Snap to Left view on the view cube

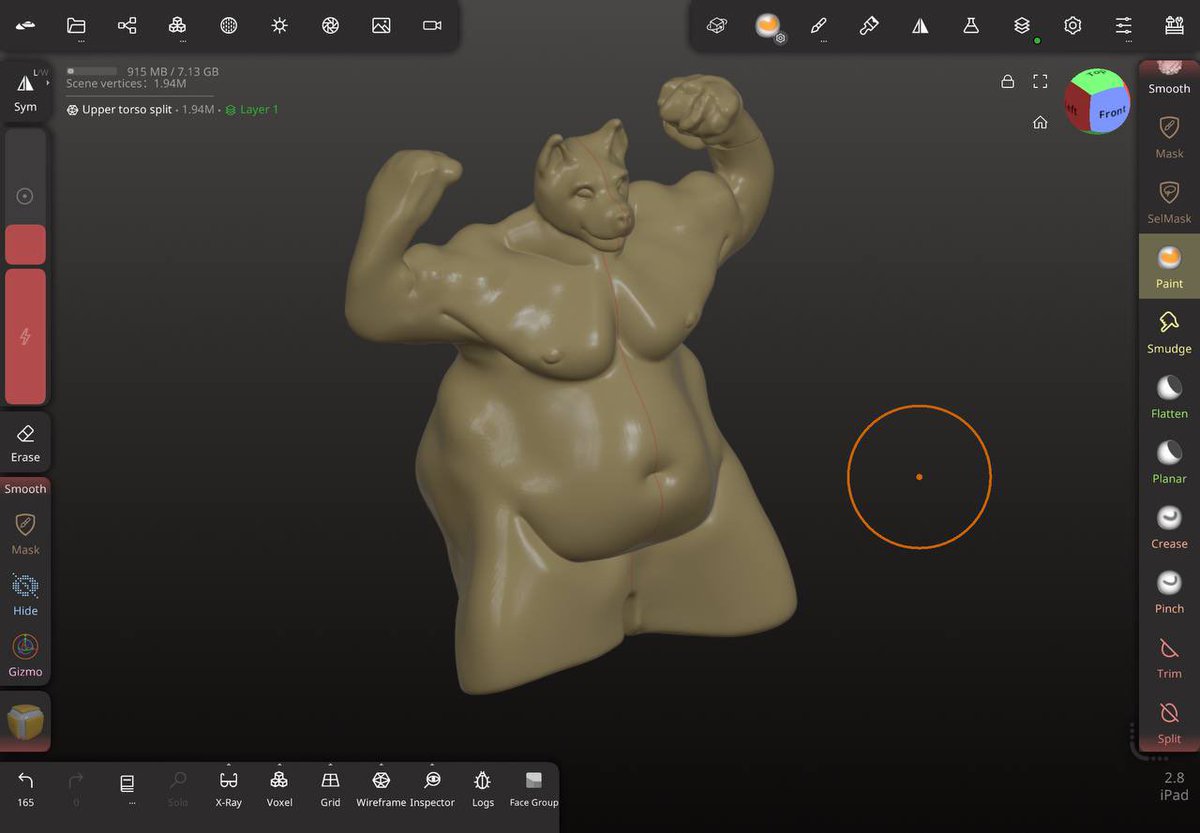[x=1074, y=107]
